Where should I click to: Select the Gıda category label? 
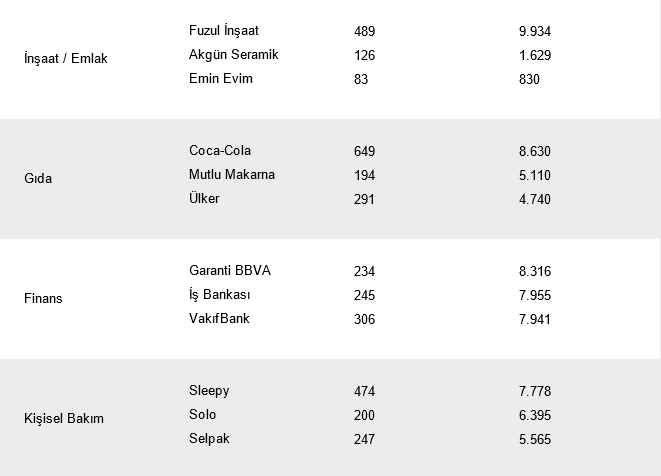pyautogui.click(x=39, y=179)
